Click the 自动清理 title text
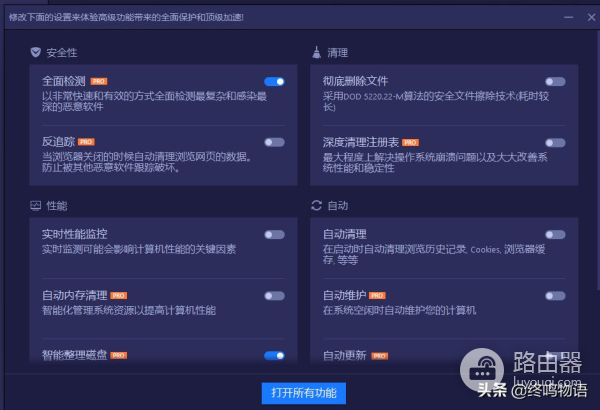Screen dimensions: 600x410 click(345, 234)
